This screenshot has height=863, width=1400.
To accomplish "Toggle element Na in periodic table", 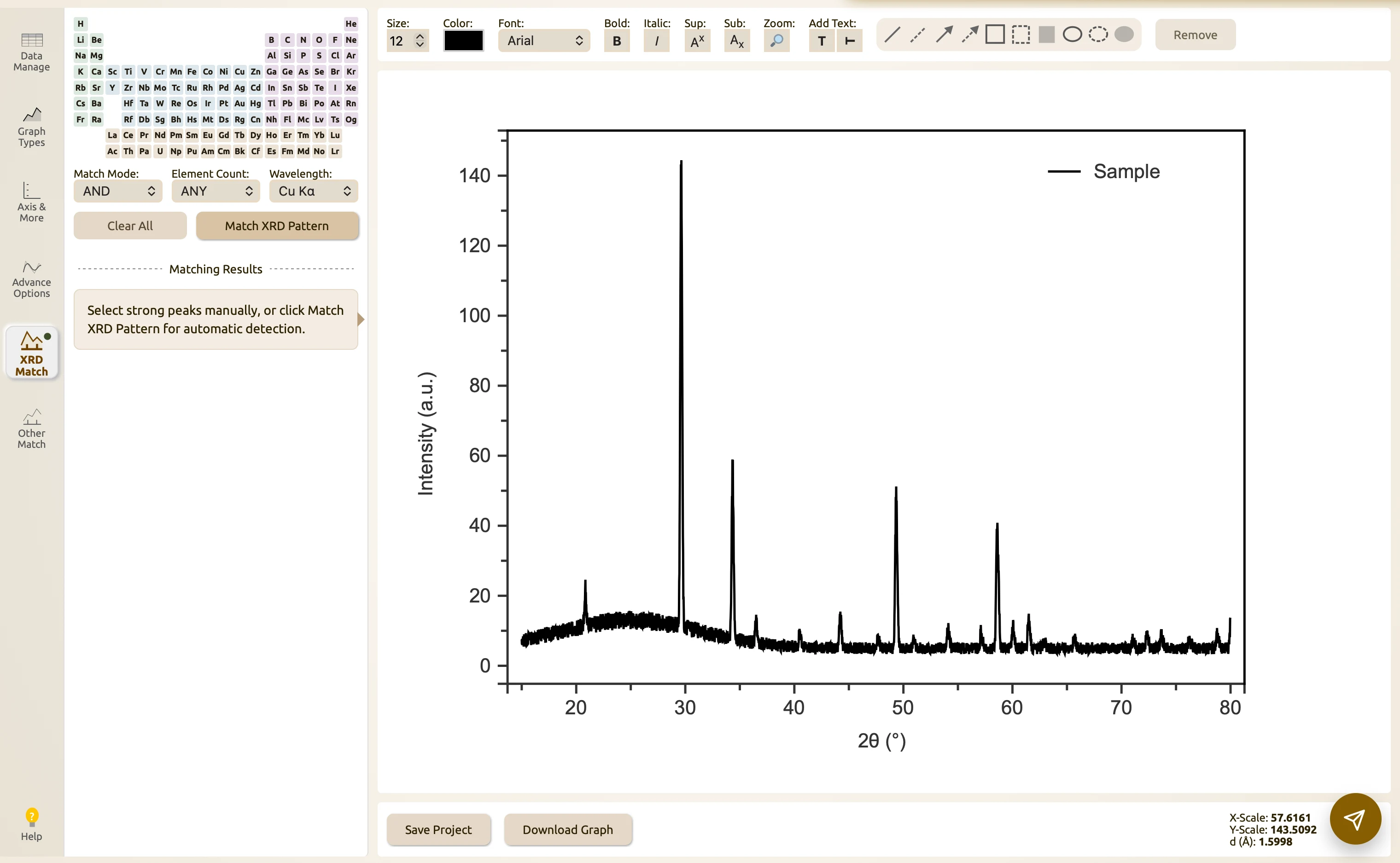I will tap(81, 56).
